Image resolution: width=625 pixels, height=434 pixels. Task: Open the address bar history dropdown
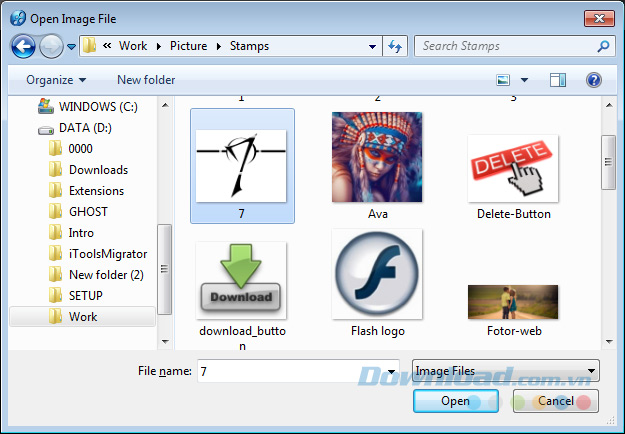pos(372,46)
